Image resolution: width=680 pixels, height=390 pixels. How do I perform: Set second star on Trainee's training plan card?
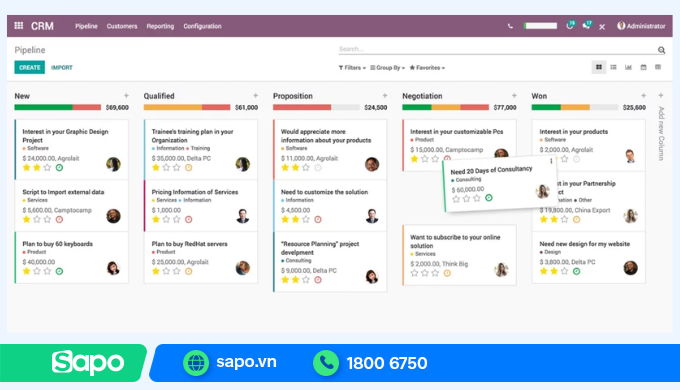click(x=166, y=167)
